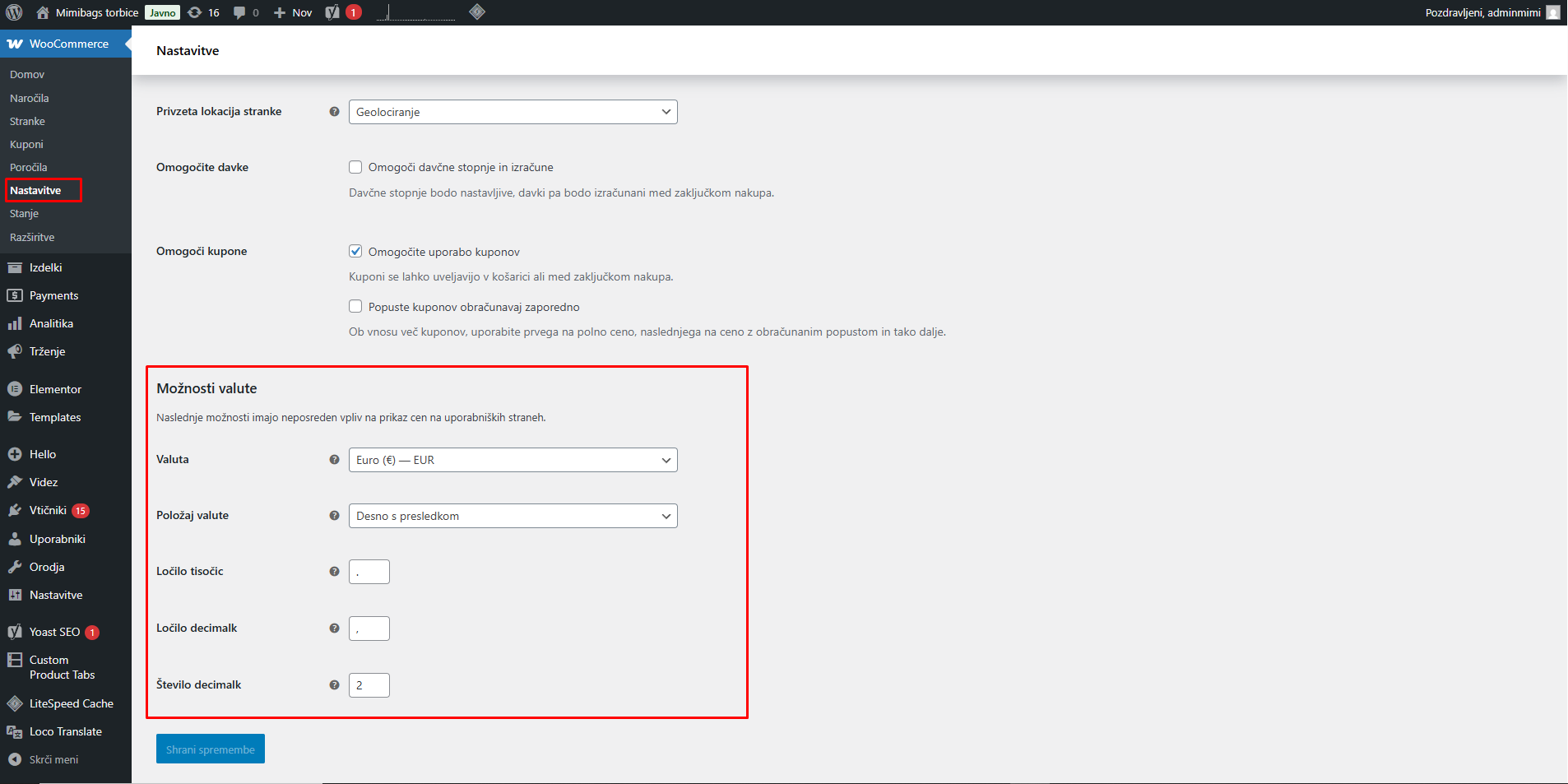
Task: Click help icon beside Število decimalk
Action: click(334, 685)
